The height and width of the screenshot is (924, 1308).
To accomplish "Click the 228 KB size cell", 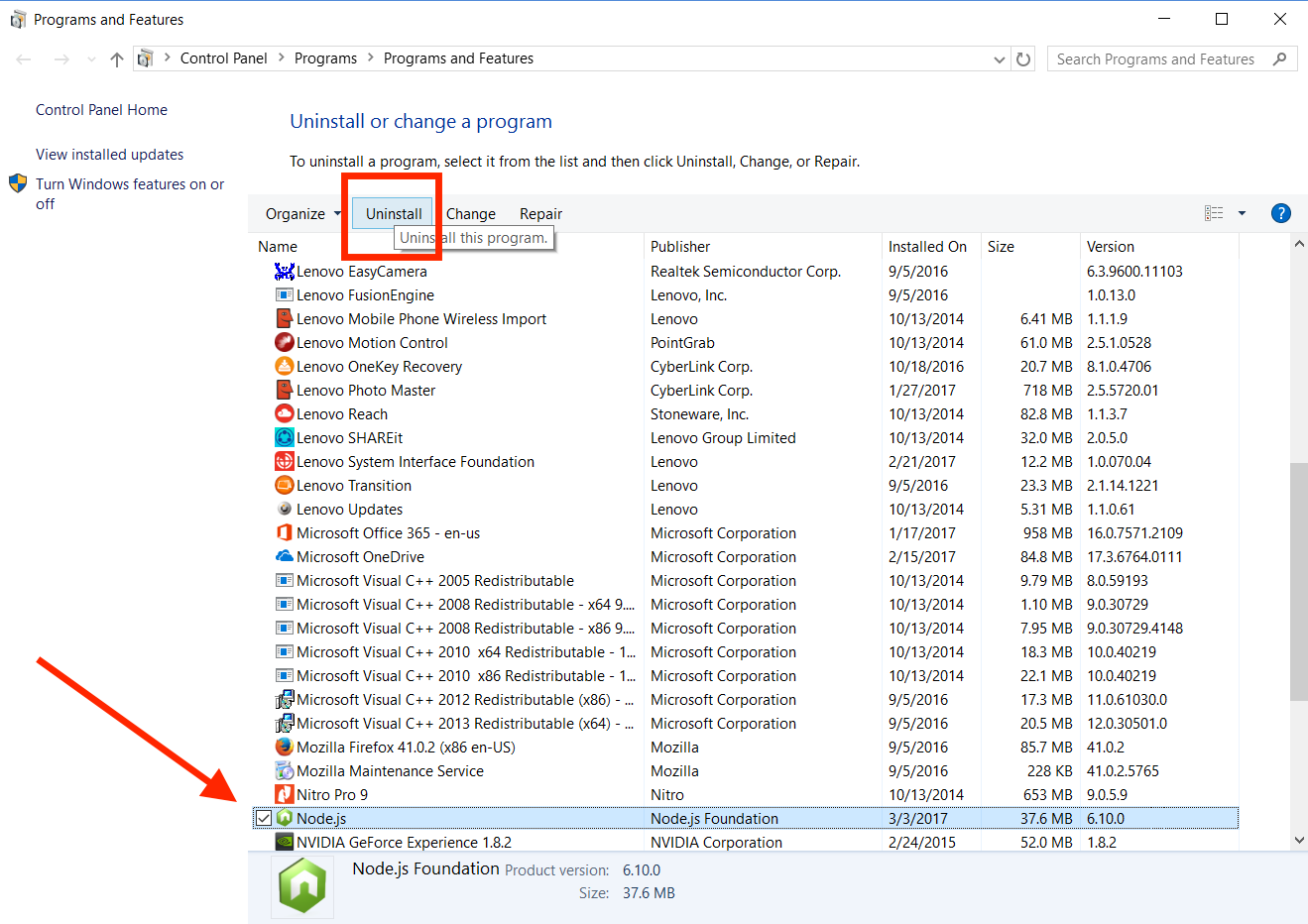I will (x=1050, y=771).
